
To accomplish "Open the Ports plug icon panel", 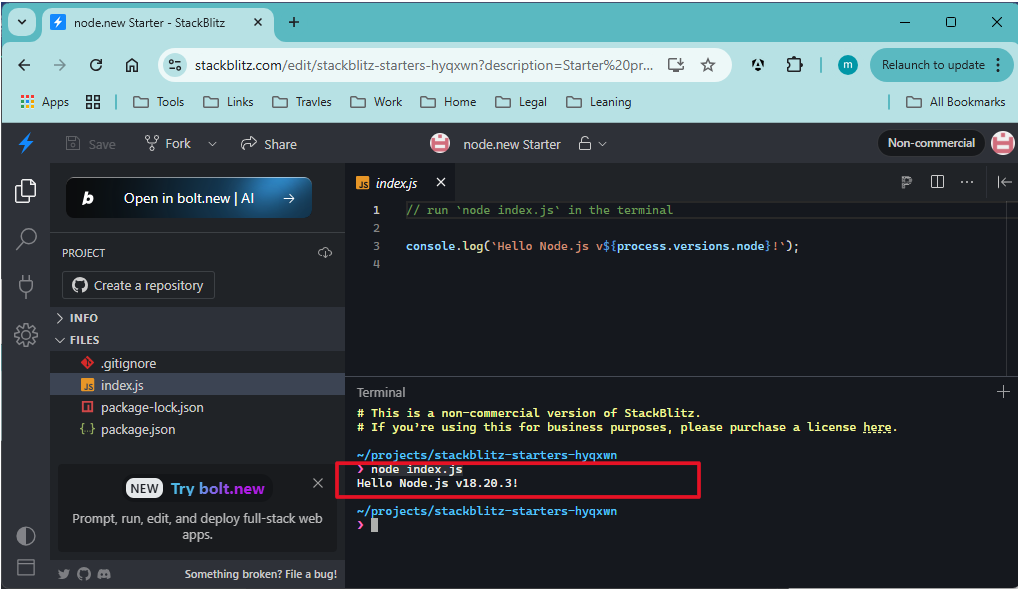I will click(x=26, y=287).
